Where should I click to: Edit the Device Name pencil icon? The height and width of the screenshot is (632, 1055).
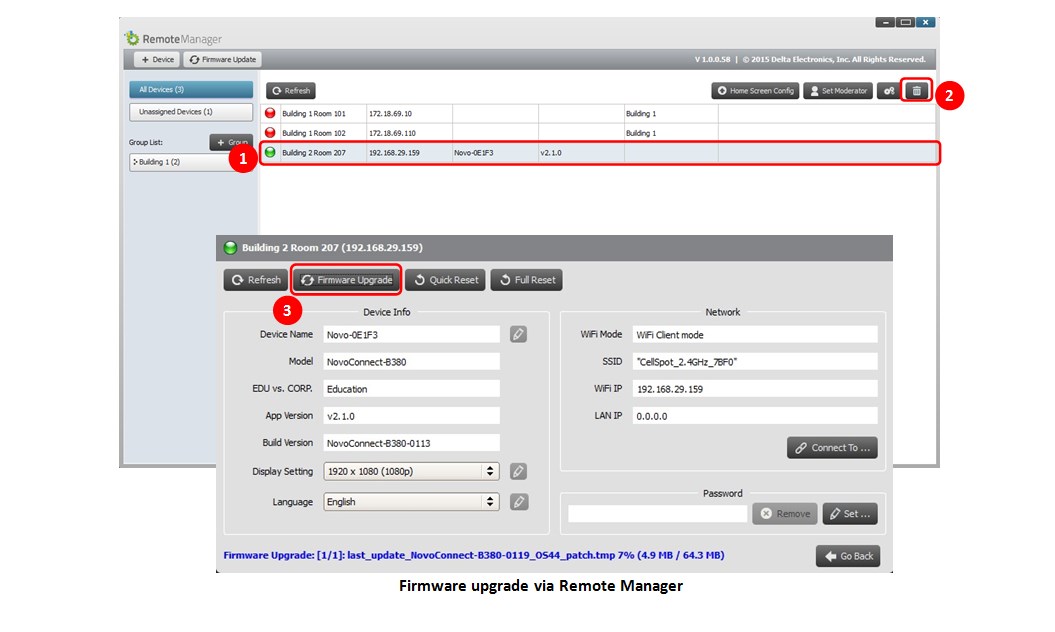pyautogui.click(x=518, y=335)
